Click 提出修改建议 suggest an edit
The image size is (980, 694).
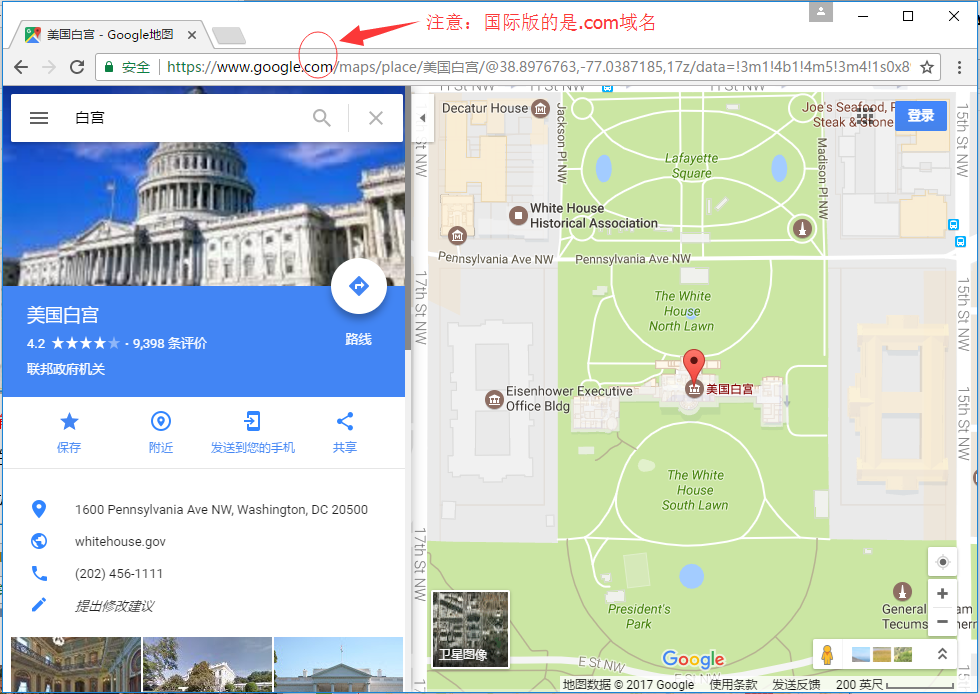[x=114, y=605]
